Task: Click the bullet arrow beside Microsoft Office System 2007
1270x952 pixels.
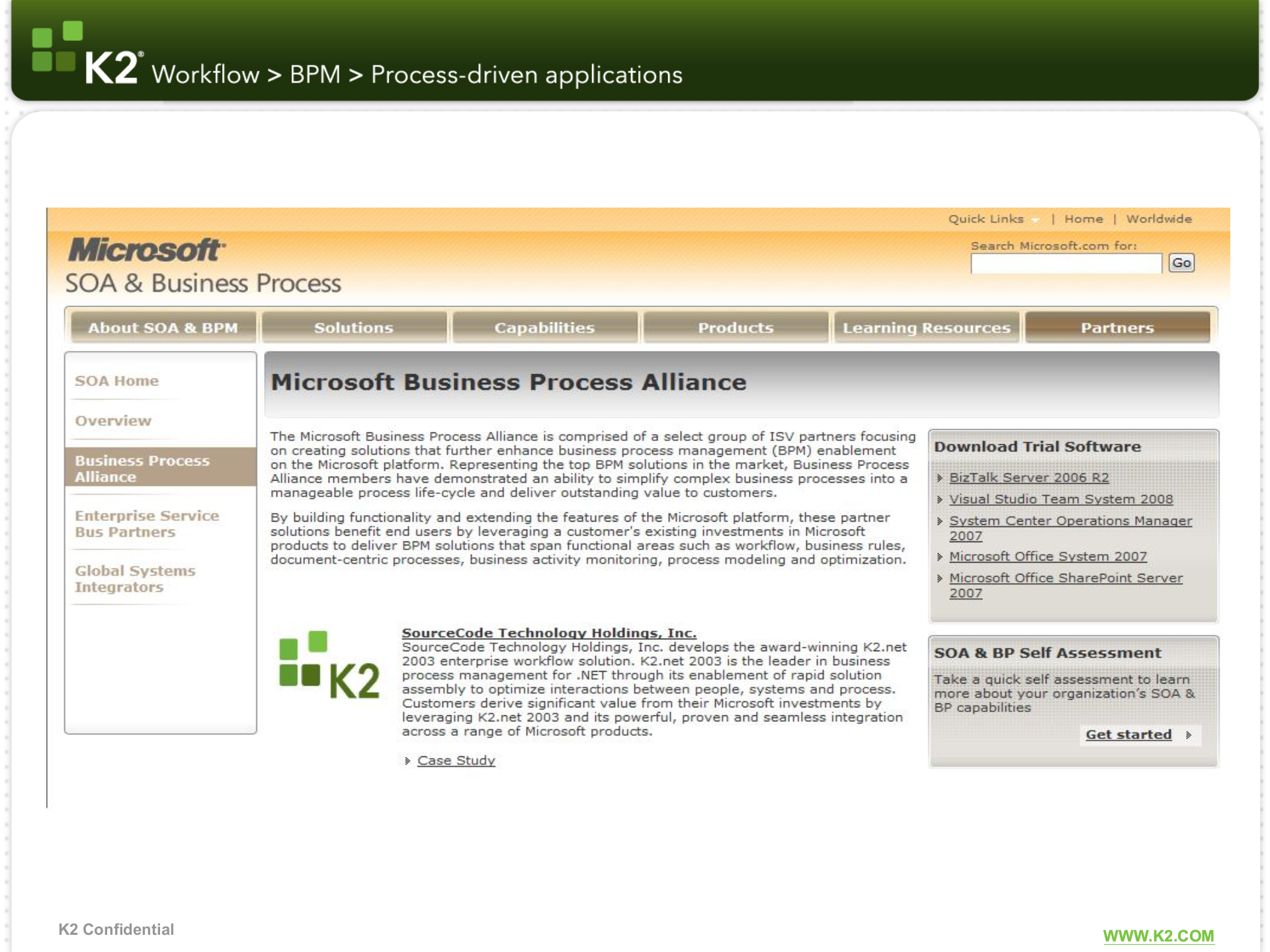Action: coord(940,557)
